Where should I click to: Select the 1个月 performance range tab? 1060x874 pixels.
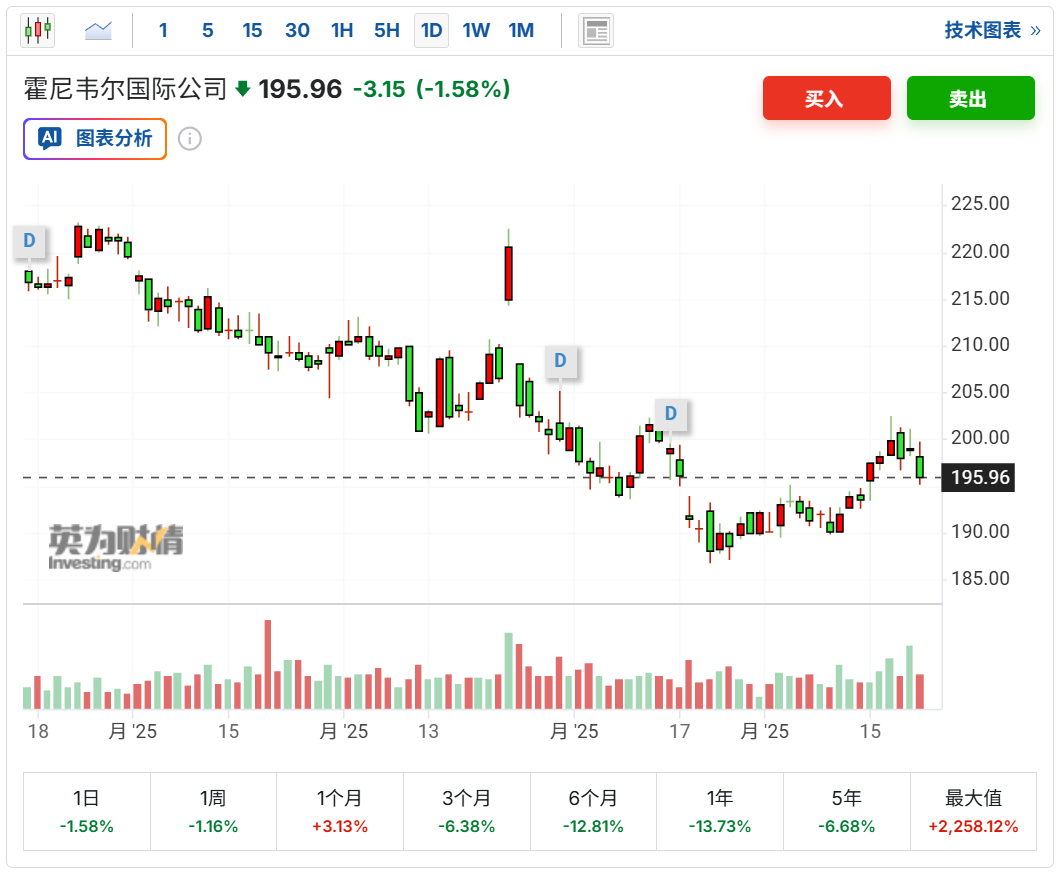click(340, 810)
